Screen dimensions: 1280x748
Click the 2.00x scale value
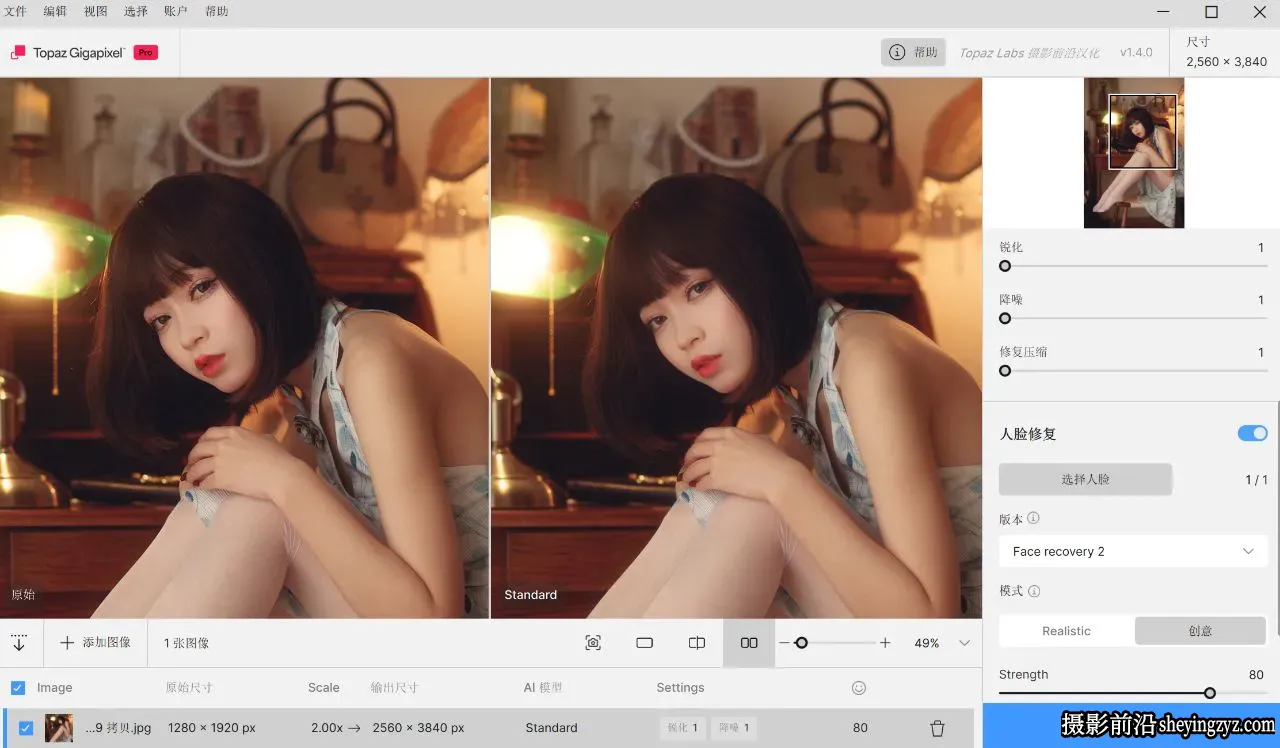327,728
